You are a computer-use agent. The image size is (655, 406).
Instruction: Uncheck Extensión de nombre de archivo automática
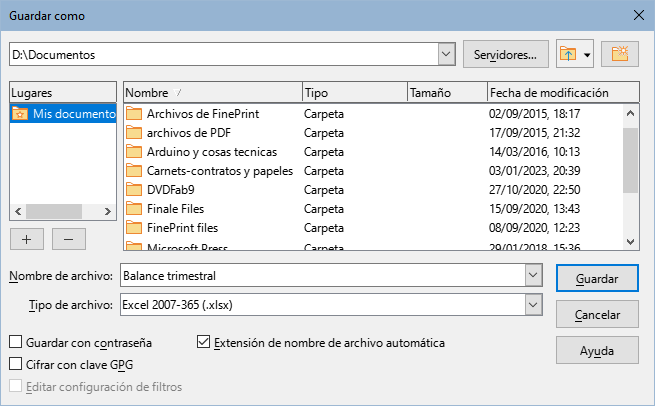[205, 343]
